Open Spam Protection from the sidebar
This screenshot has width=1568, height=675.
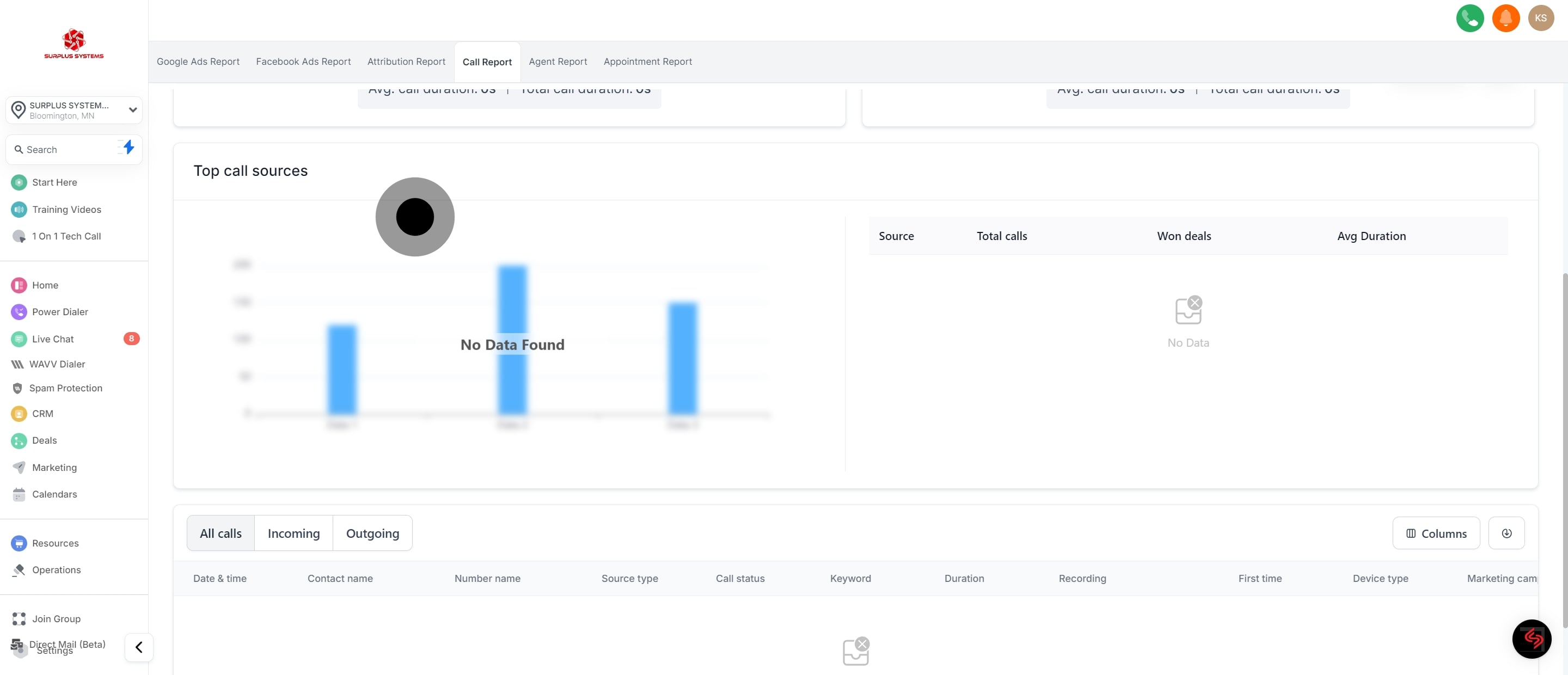[66, 388]
